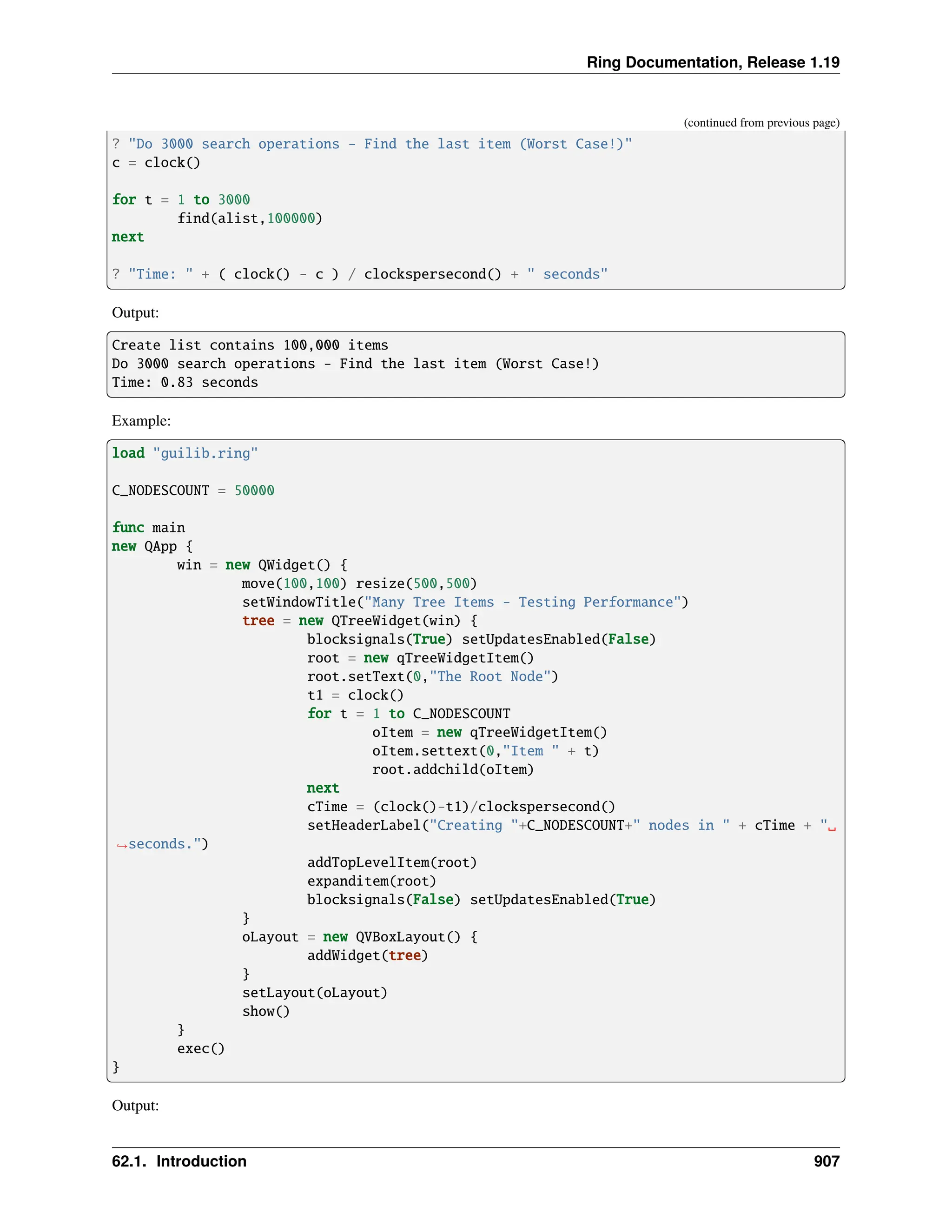This screenshot has height=1232, width=952.
Task: Click the line 'addWidget(tree)'
Action: 368,955
